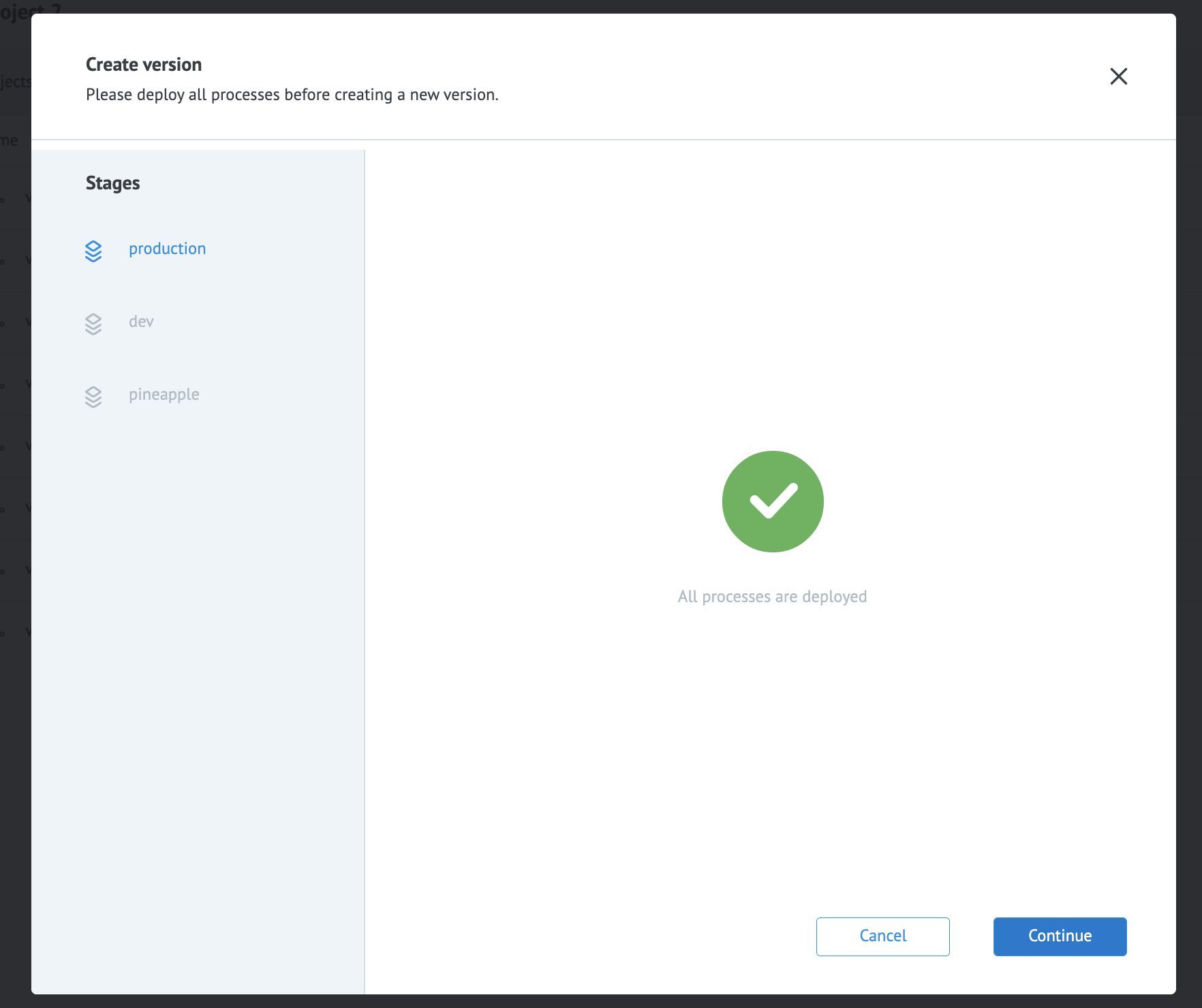The width and height of the screenshot is (1202, 1008).
Task: Continue creating the new version
Action: [1059, 936]
